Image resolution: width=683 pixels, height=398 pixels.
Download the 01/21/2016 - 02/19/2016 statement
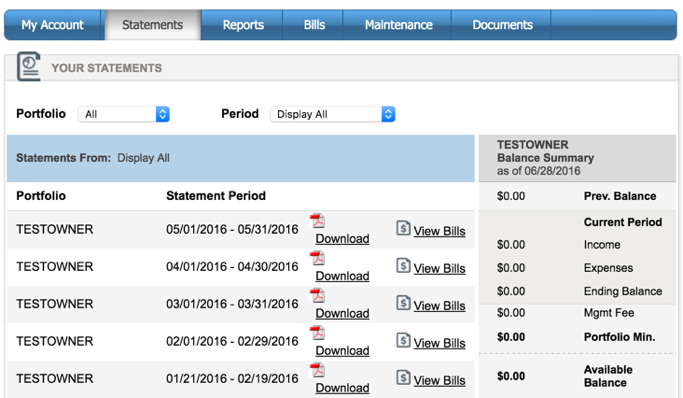point(342,388)
